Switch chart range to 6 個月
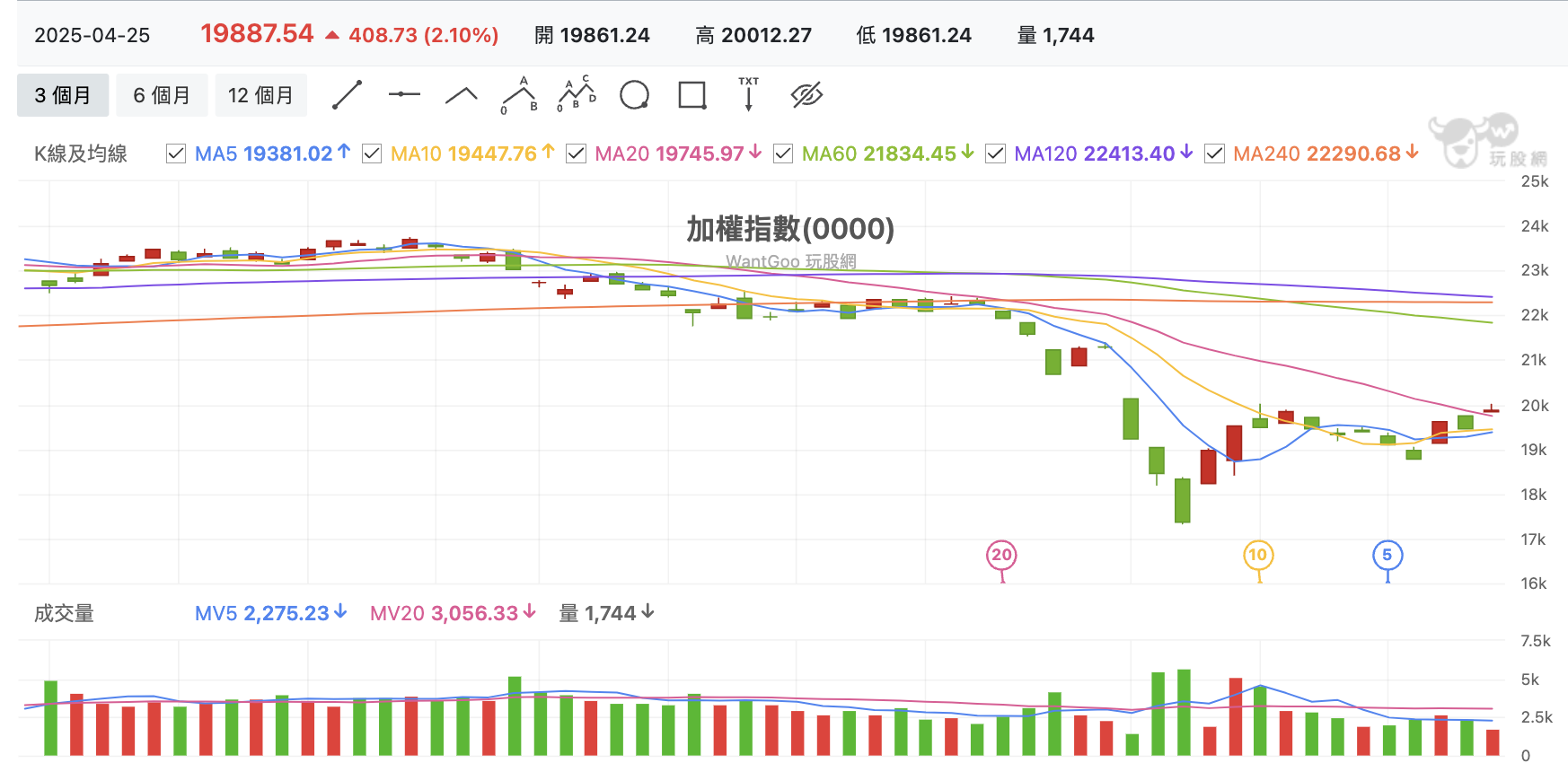This screenshot has height=772, width=1568. [x=162, y=95]
